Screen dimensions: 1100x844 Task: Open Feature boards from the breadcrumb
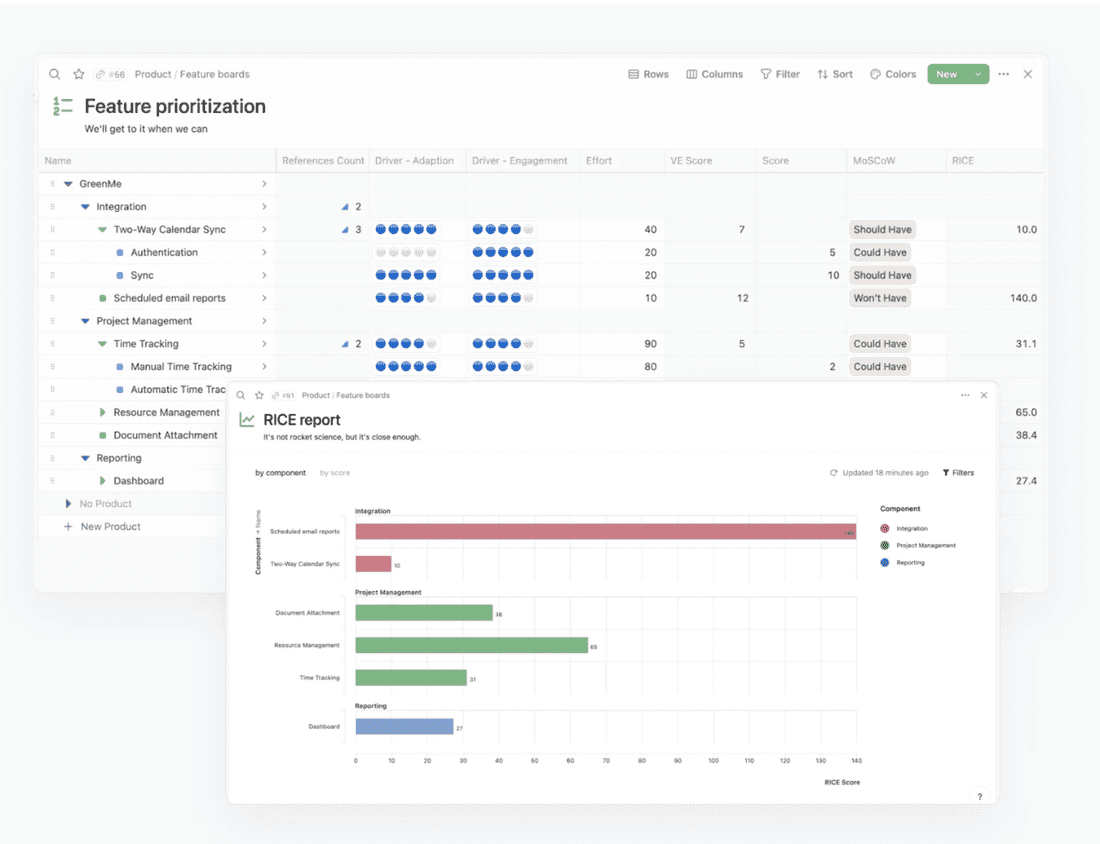(x=213, y=74)
